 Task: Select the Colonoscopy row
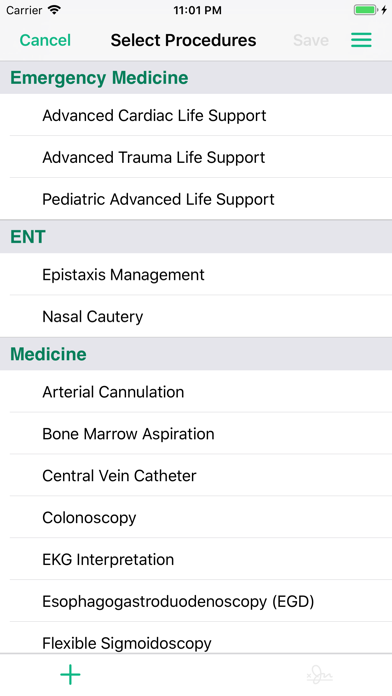point(196,517)
